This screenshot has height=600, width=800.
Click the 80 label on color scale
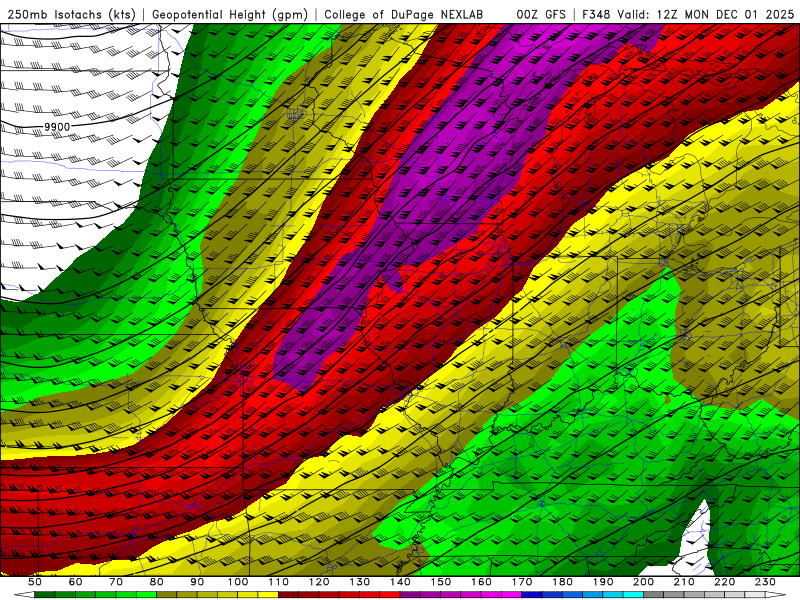point(157,582)
